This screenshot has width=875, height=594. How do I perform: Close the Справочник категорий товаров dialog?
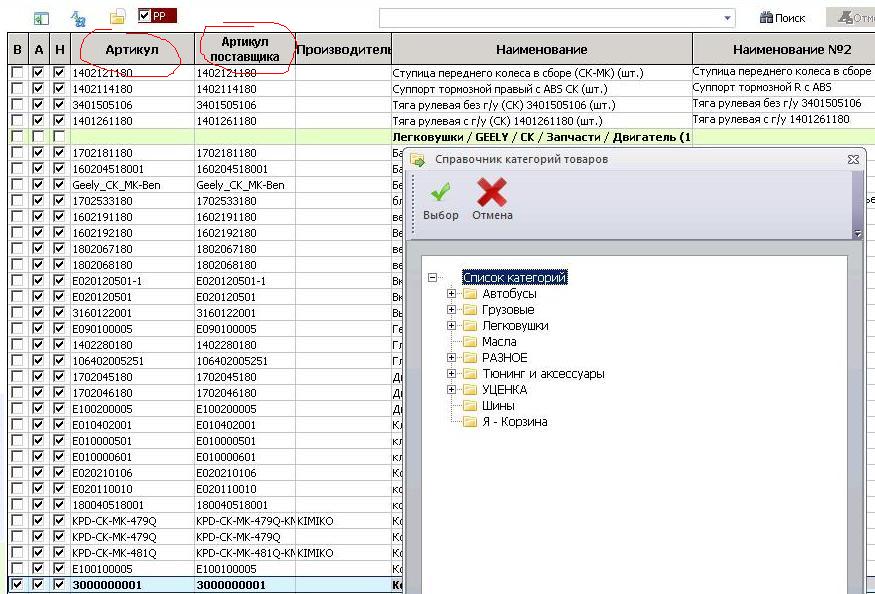click(853, 160)
